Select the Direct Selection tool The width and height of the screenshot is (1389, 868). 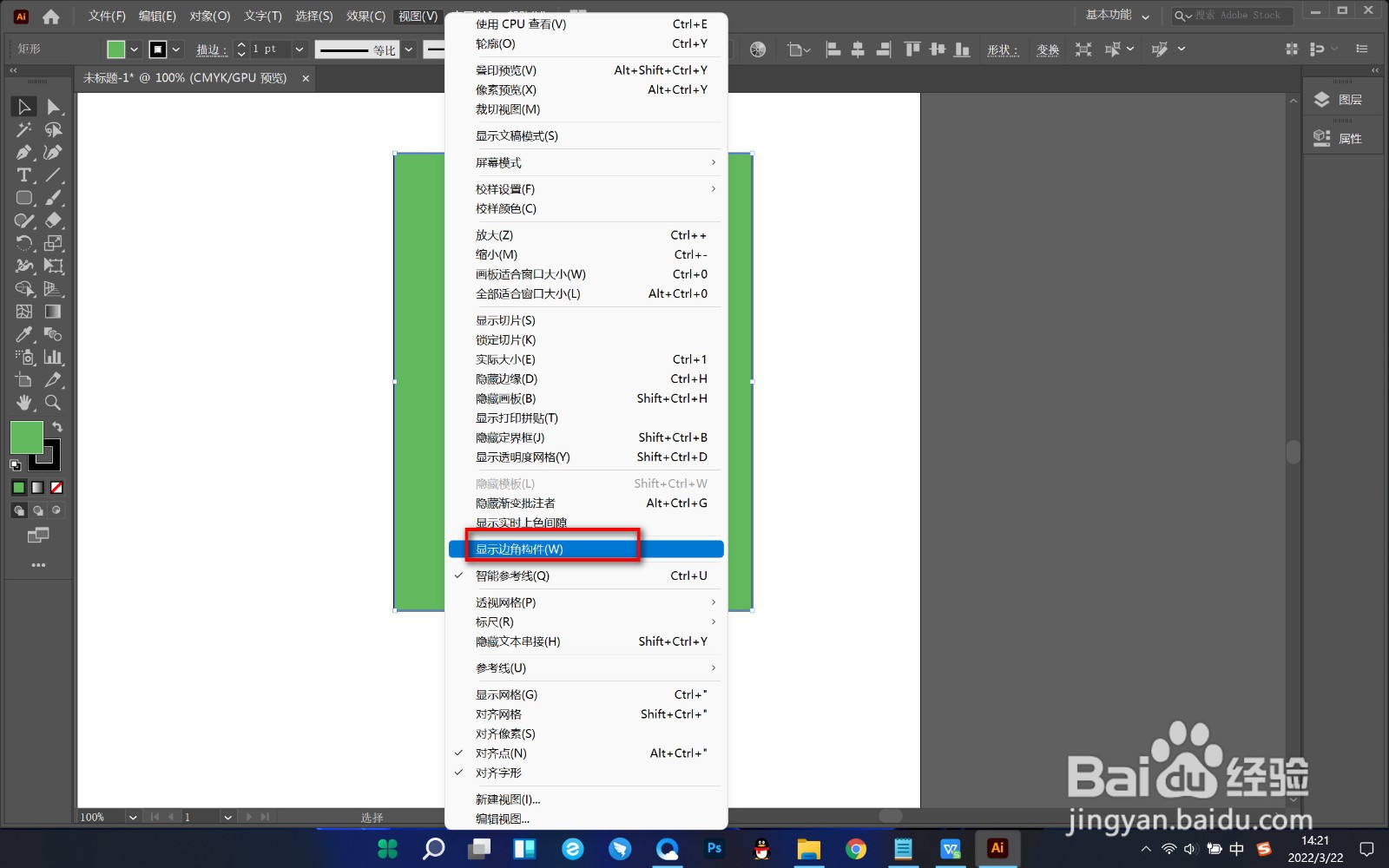pos(53,107)
